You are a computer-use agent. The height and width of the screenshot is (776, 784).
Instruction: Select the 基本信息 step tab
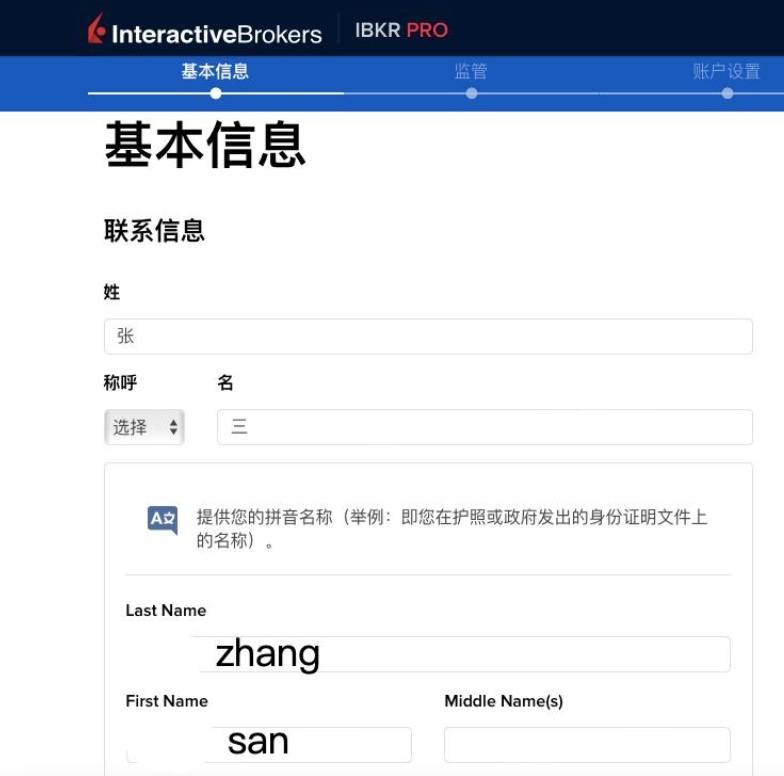click(215, 71)
